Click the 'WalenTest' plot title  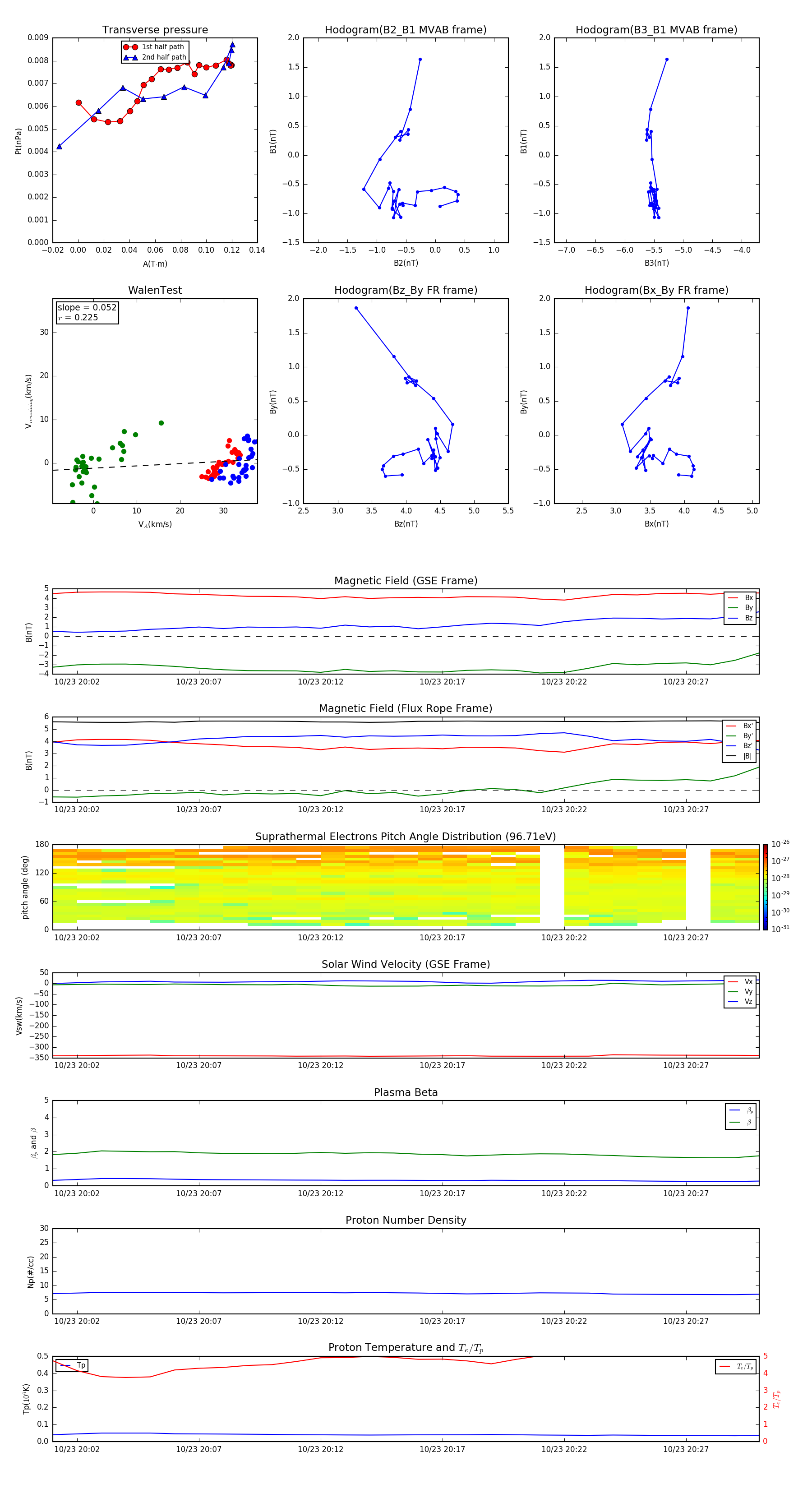[x=155, y=290]
